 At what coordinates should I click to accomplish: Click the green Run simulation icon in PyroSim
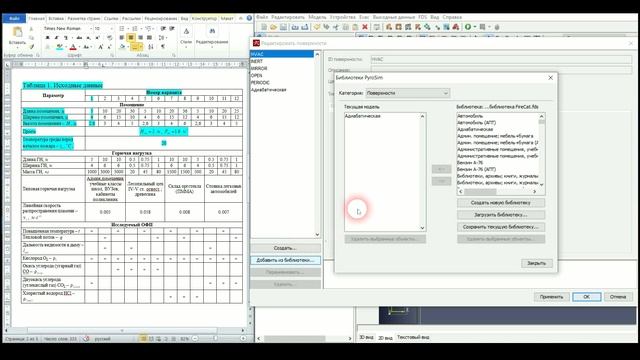468,27
